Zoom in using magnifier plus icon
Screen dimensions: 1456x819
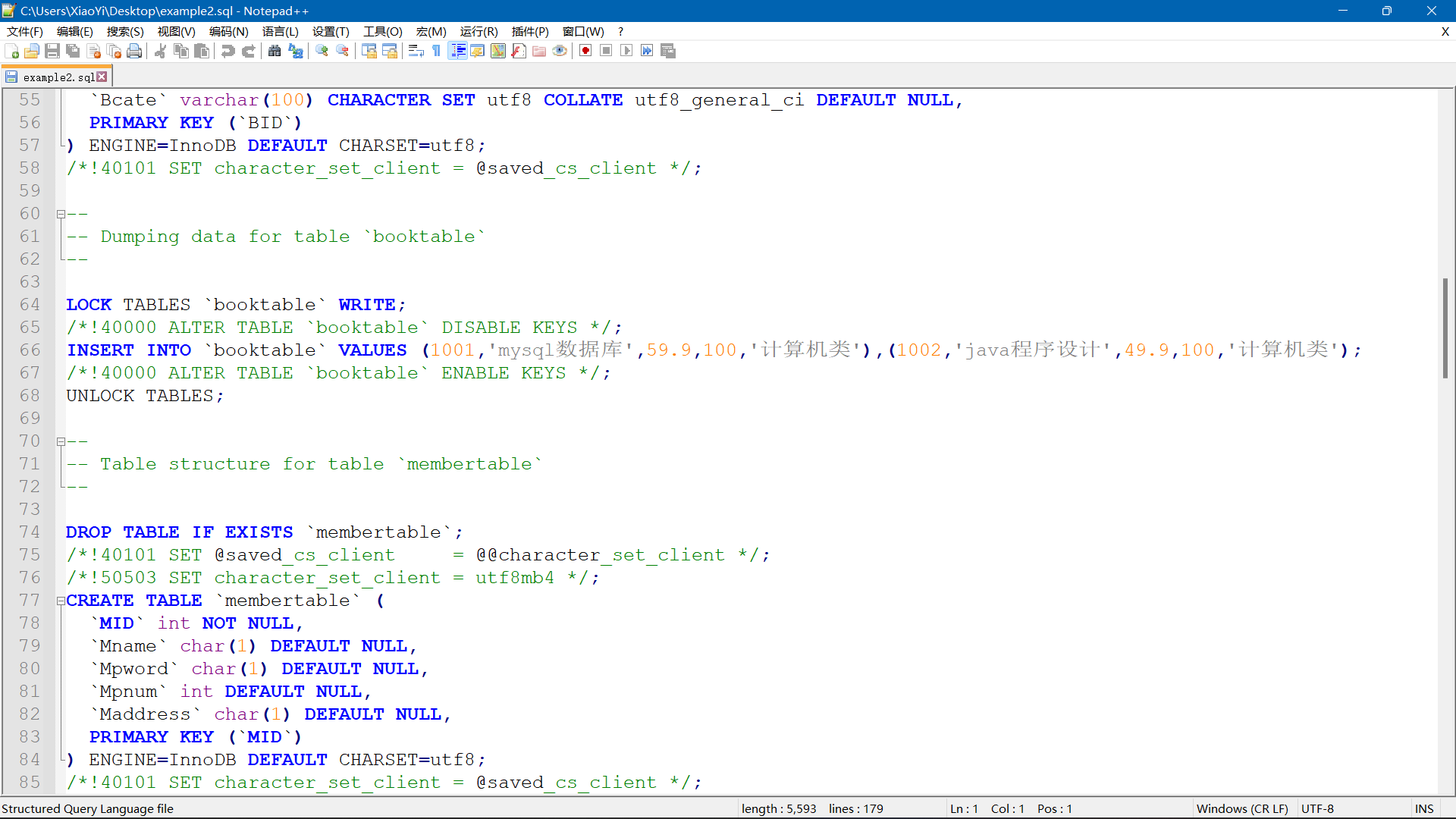click(x=321, y=51)
